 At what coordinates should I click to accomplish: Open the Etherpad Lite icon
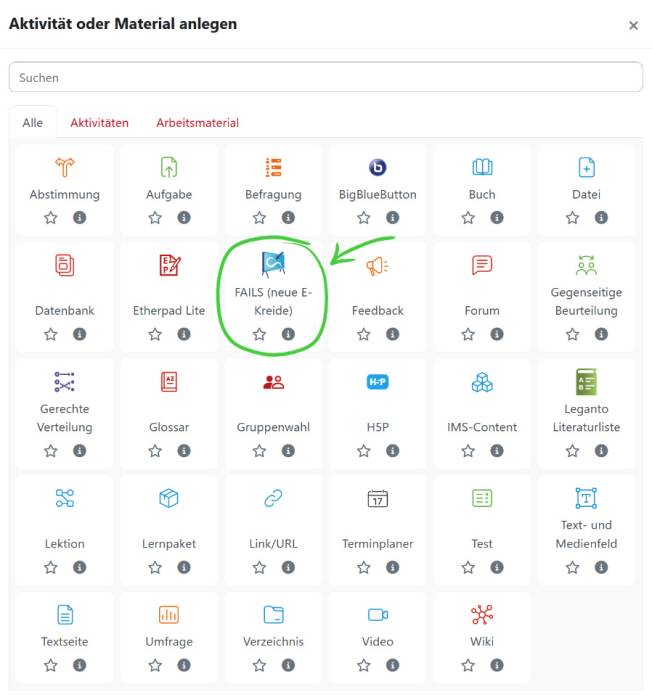169,265
